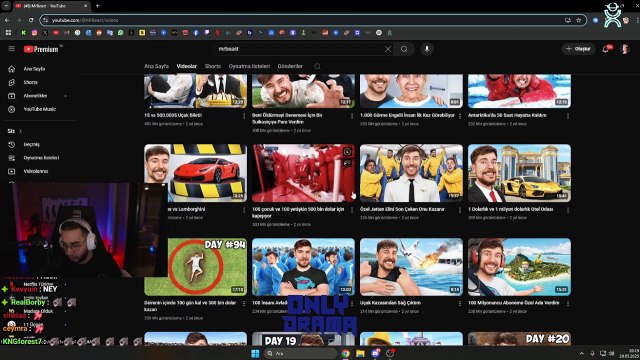Open options menu for Uçak Bileti video
640x360 pixels.
point(244,116)
